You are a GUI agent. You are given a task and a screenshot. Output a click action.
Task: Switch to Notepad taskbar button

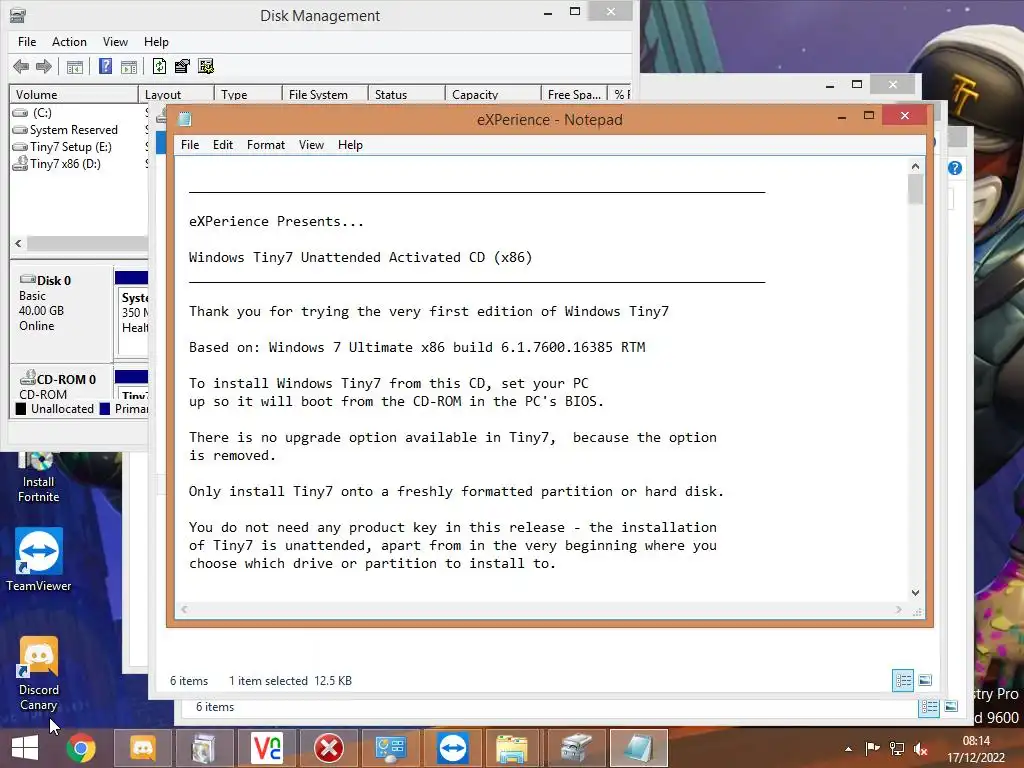point(638,748)
